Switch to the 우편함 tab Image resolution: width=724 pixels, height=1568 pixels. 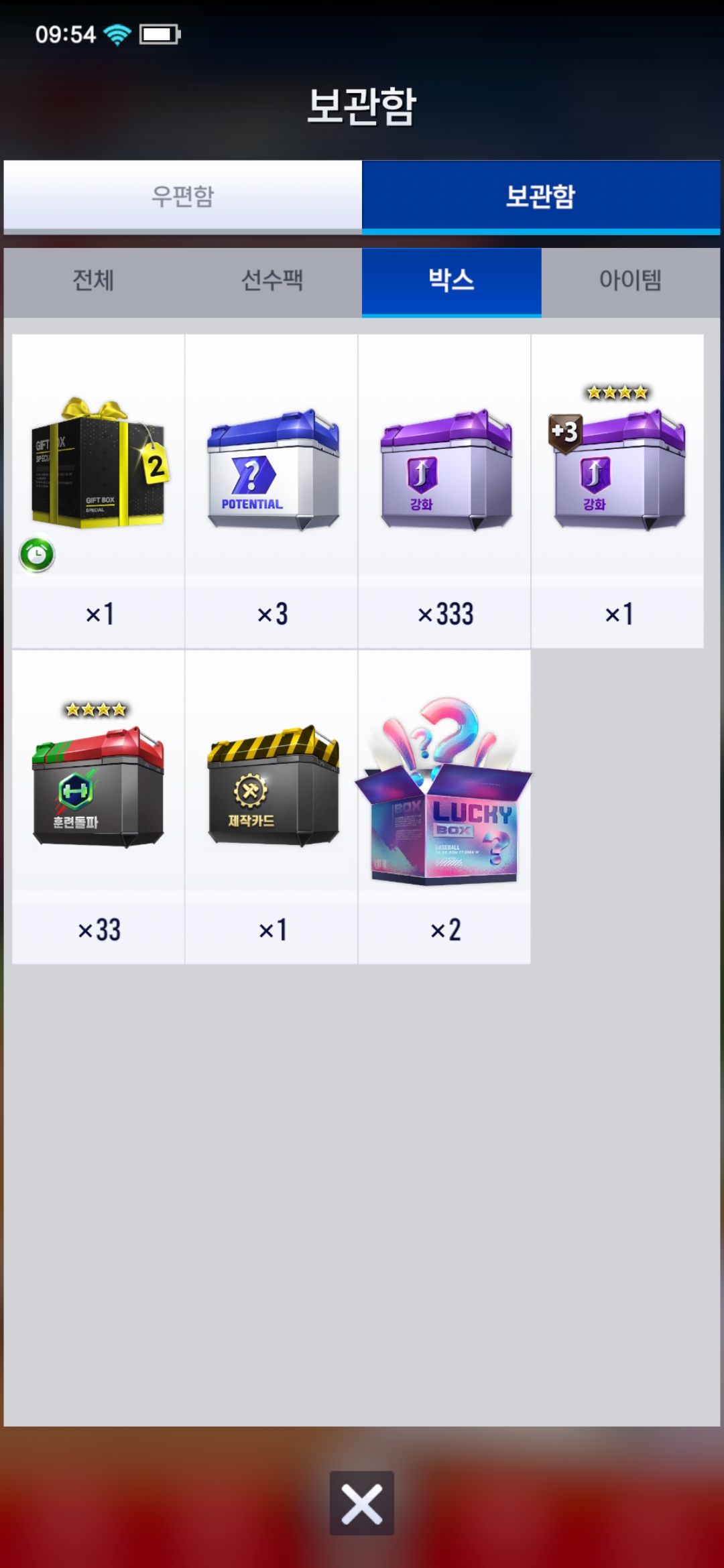tap(182, 196)
